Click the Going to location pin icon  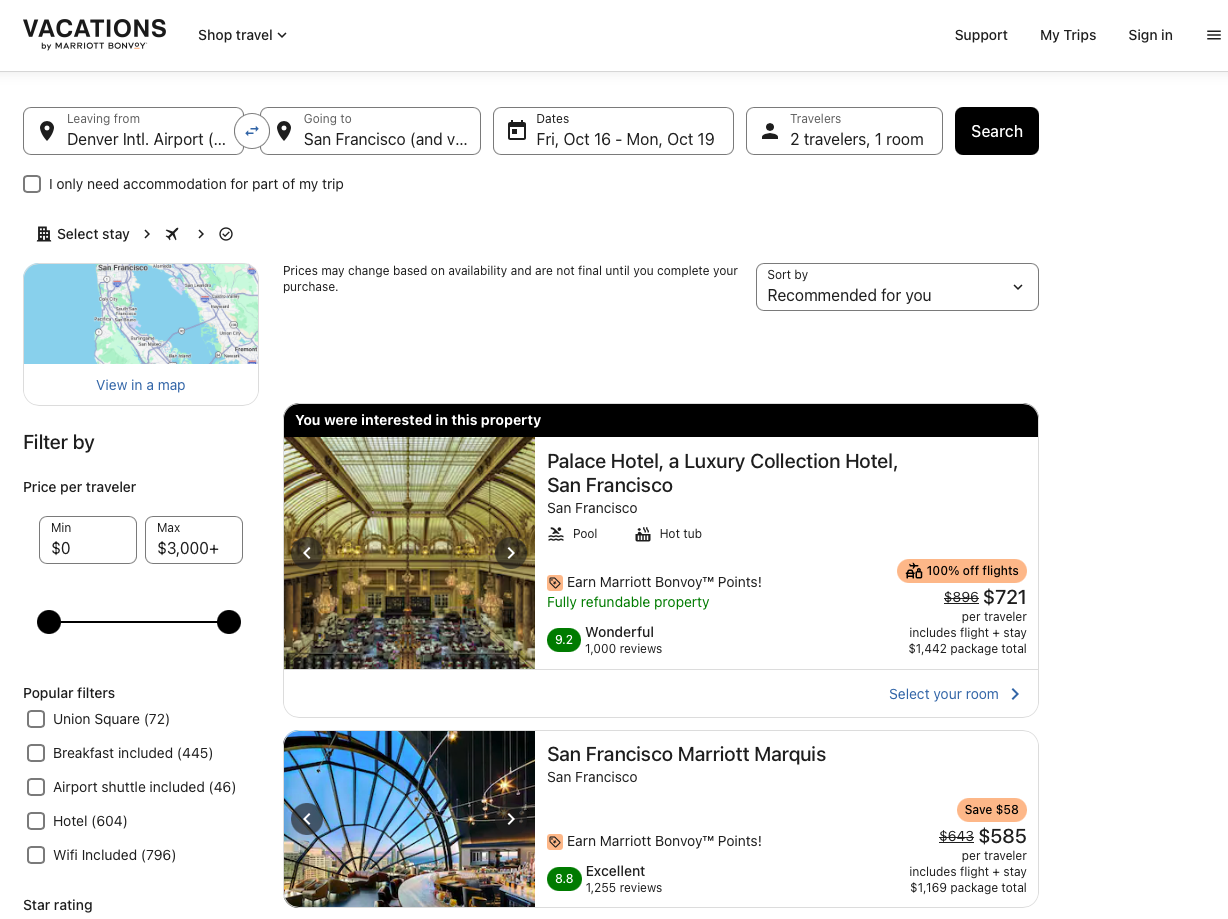click(283, 131)
